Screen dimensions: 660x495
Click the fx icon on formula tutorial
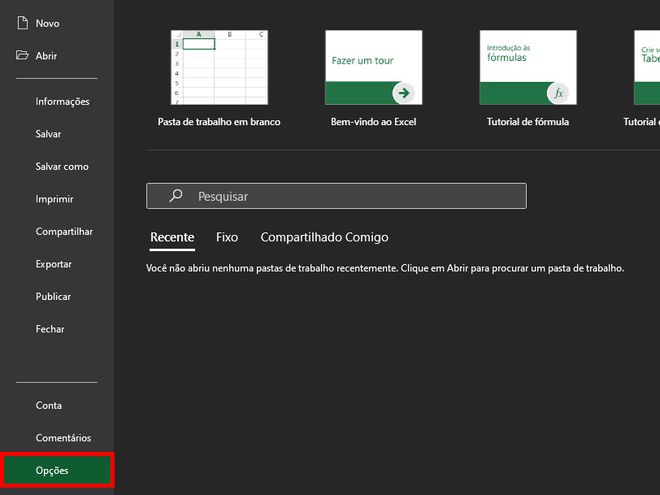558,93
